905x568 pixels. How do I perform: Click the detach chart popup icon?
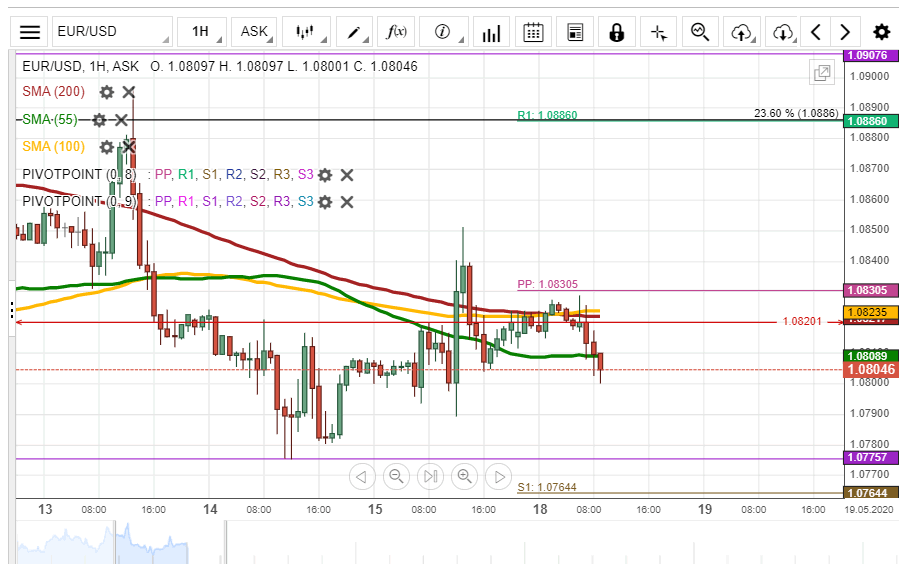822,73
